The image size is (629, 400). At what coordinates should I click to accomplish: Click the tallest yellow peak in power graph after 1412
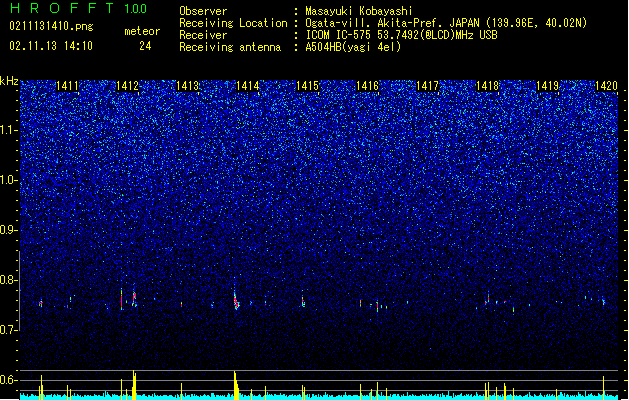pyautogui.click(x=134, y=384)
